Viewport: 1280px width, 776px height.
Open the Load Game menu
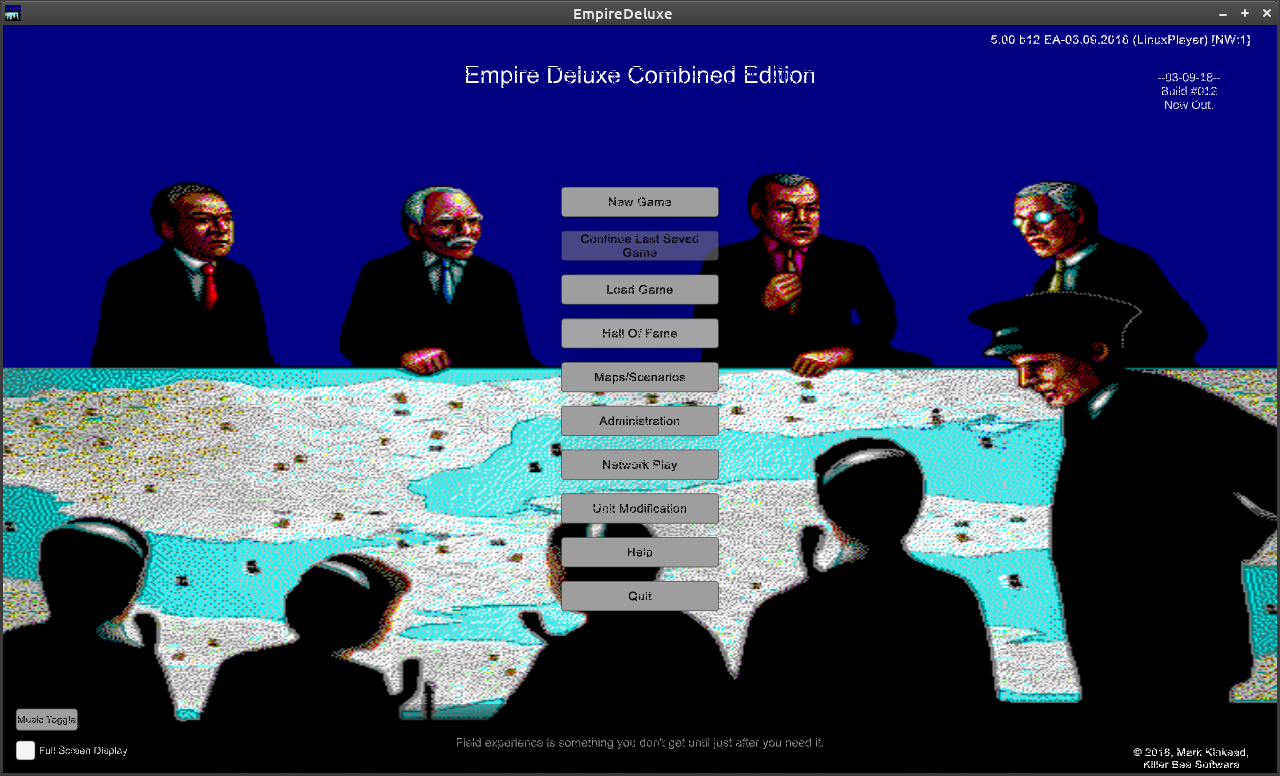pos(640,290)
